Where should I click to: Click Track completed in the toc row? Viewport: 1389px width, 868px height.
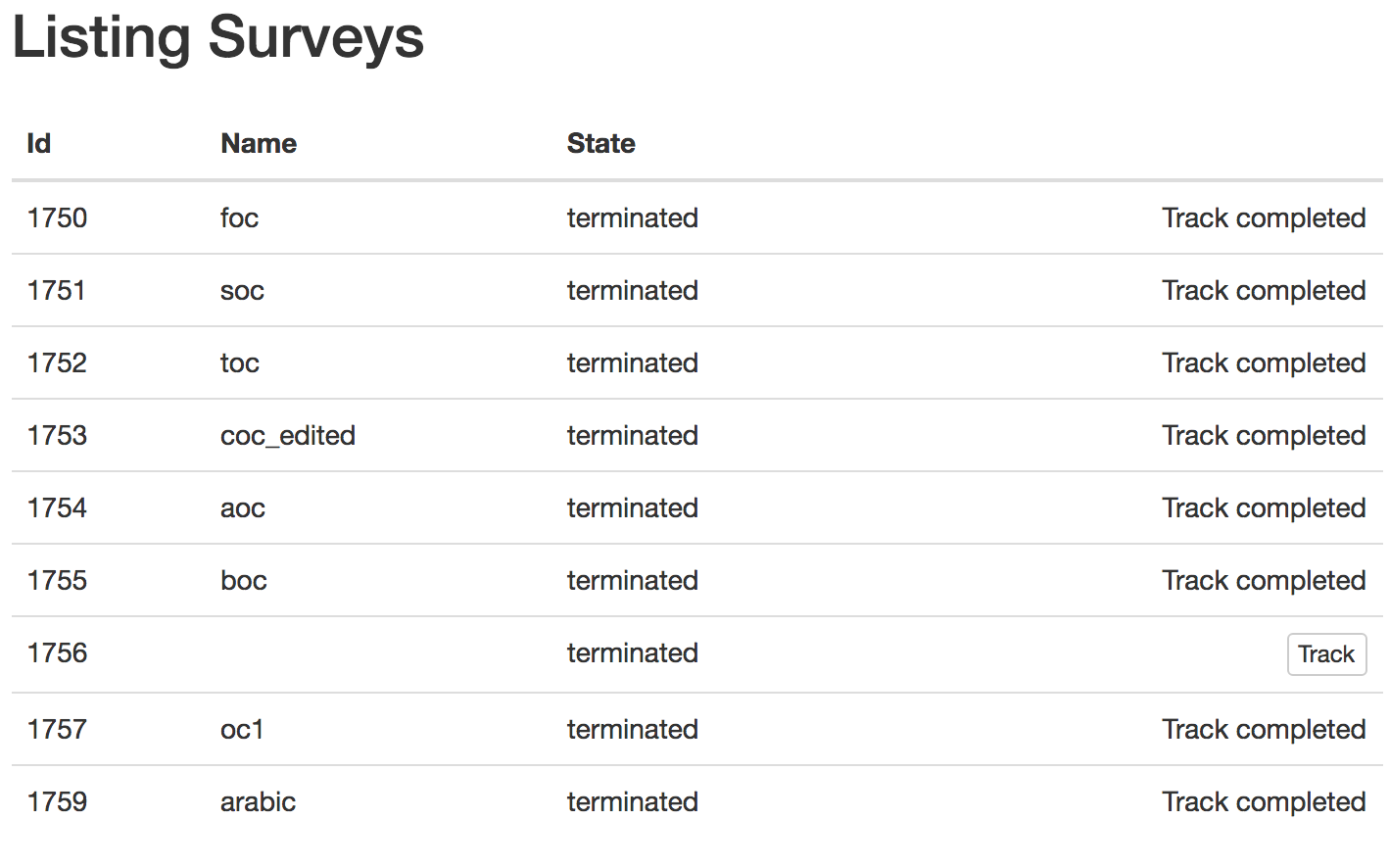coord(1263,362)
